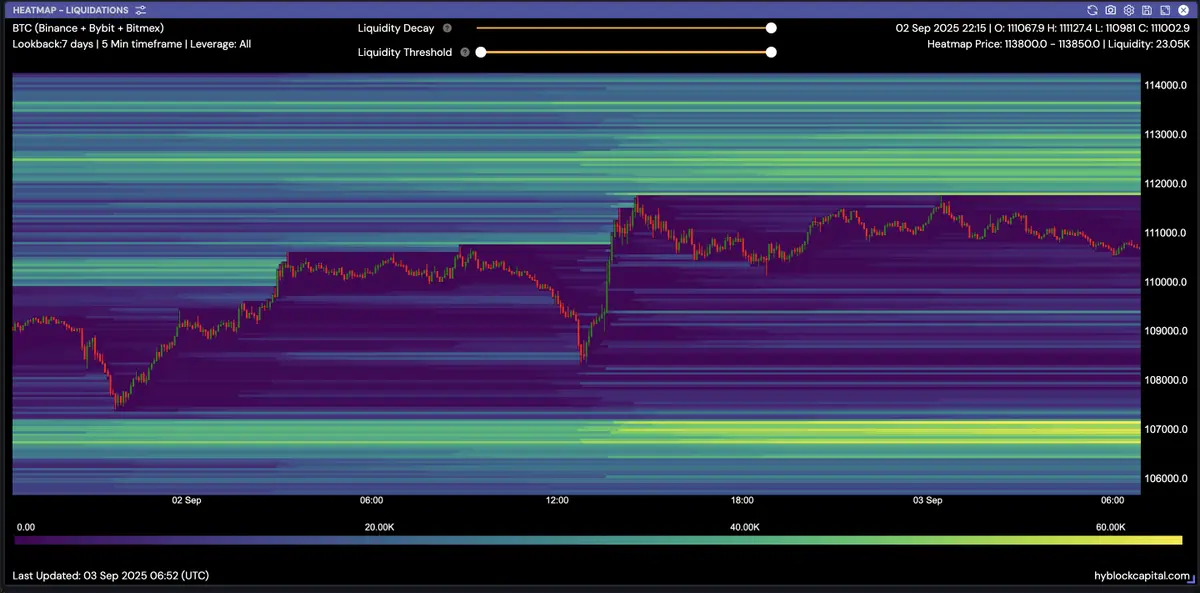
Task: Click the 0.00 color scale label
Action: tap(26, 526)
